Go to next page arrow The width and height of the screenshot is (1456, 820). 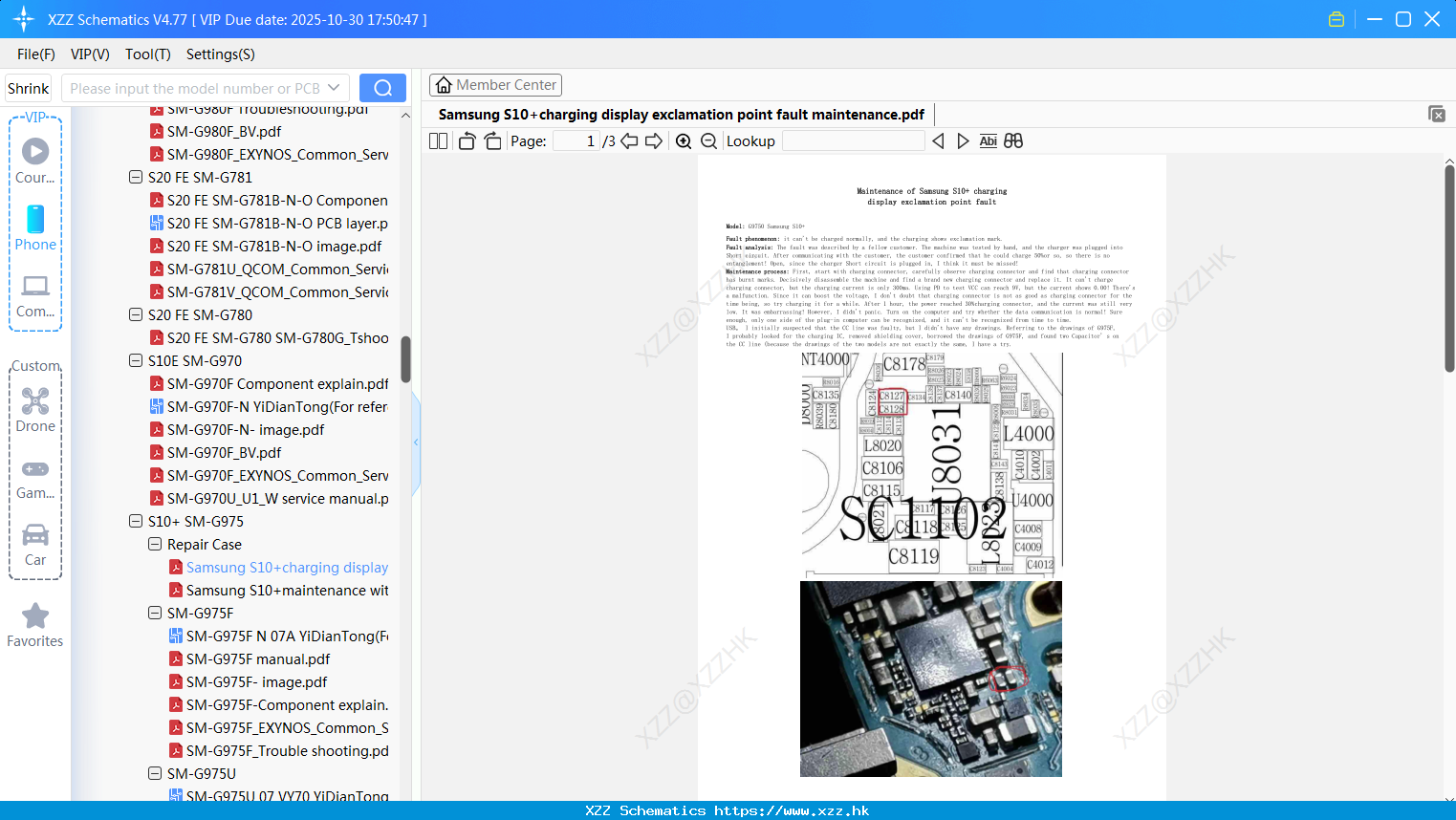point(654,140)
